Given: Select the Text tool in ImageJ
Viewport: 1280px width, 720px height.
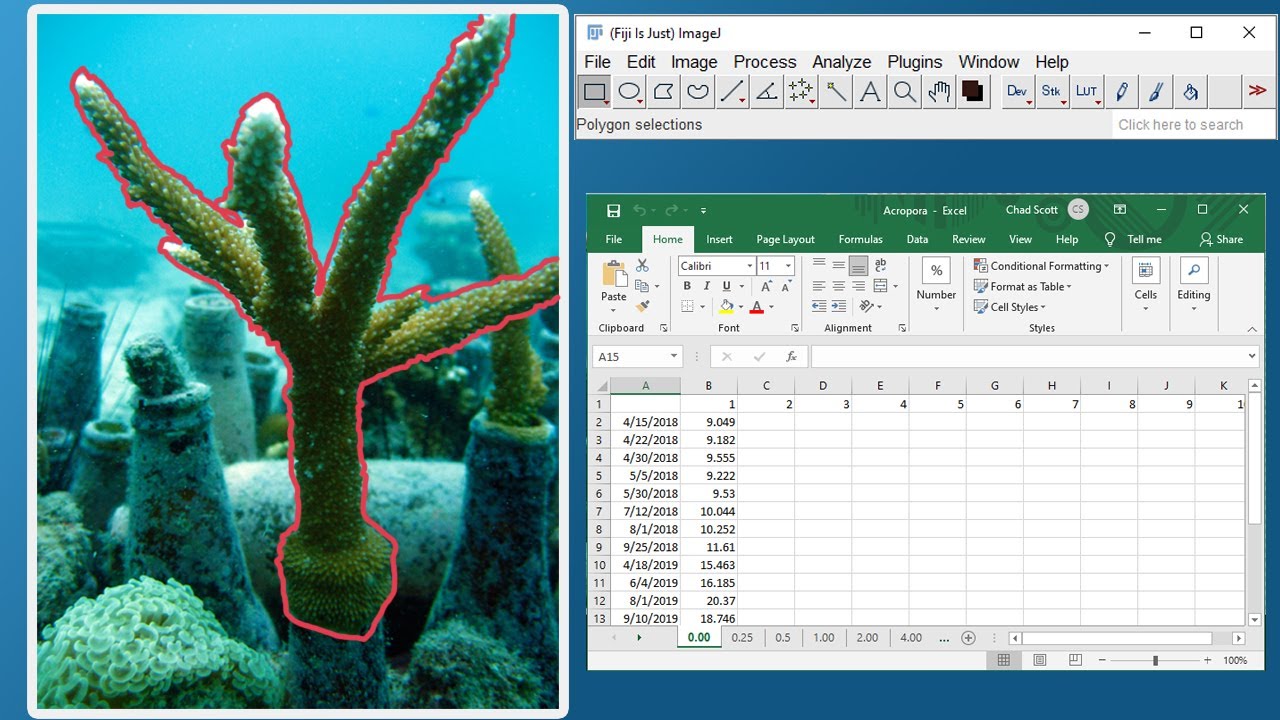Looking at the screenshot, I should [870, 92].
